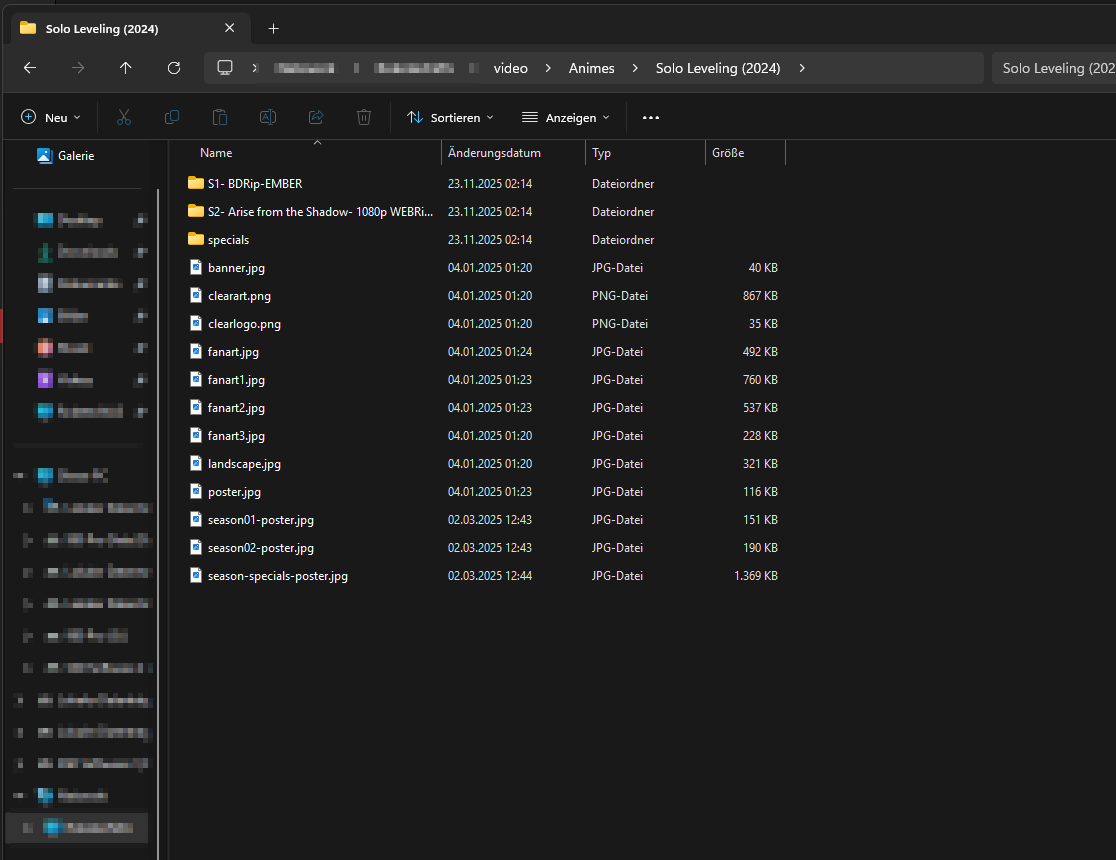Viewport: 1116px width, 860px height.
Task: Expand the chevron after Solo Leveling (2024)
Action: (802, 68)
